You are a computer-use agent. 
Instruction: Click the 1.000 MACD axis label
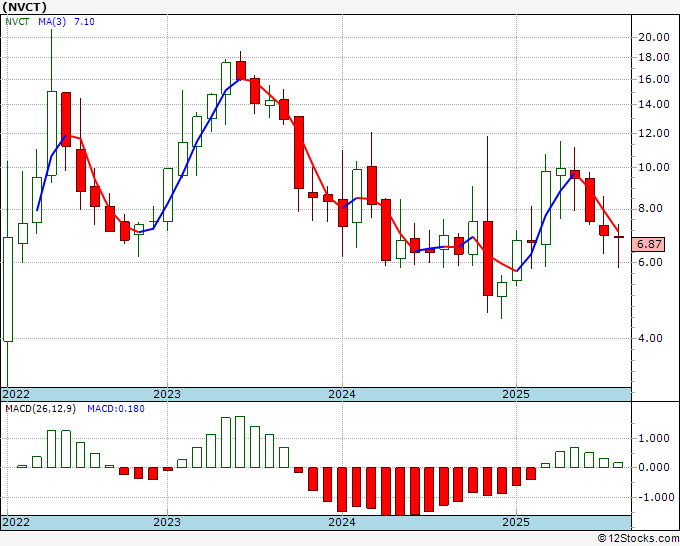pyautogui.click(x=653, y=438)
